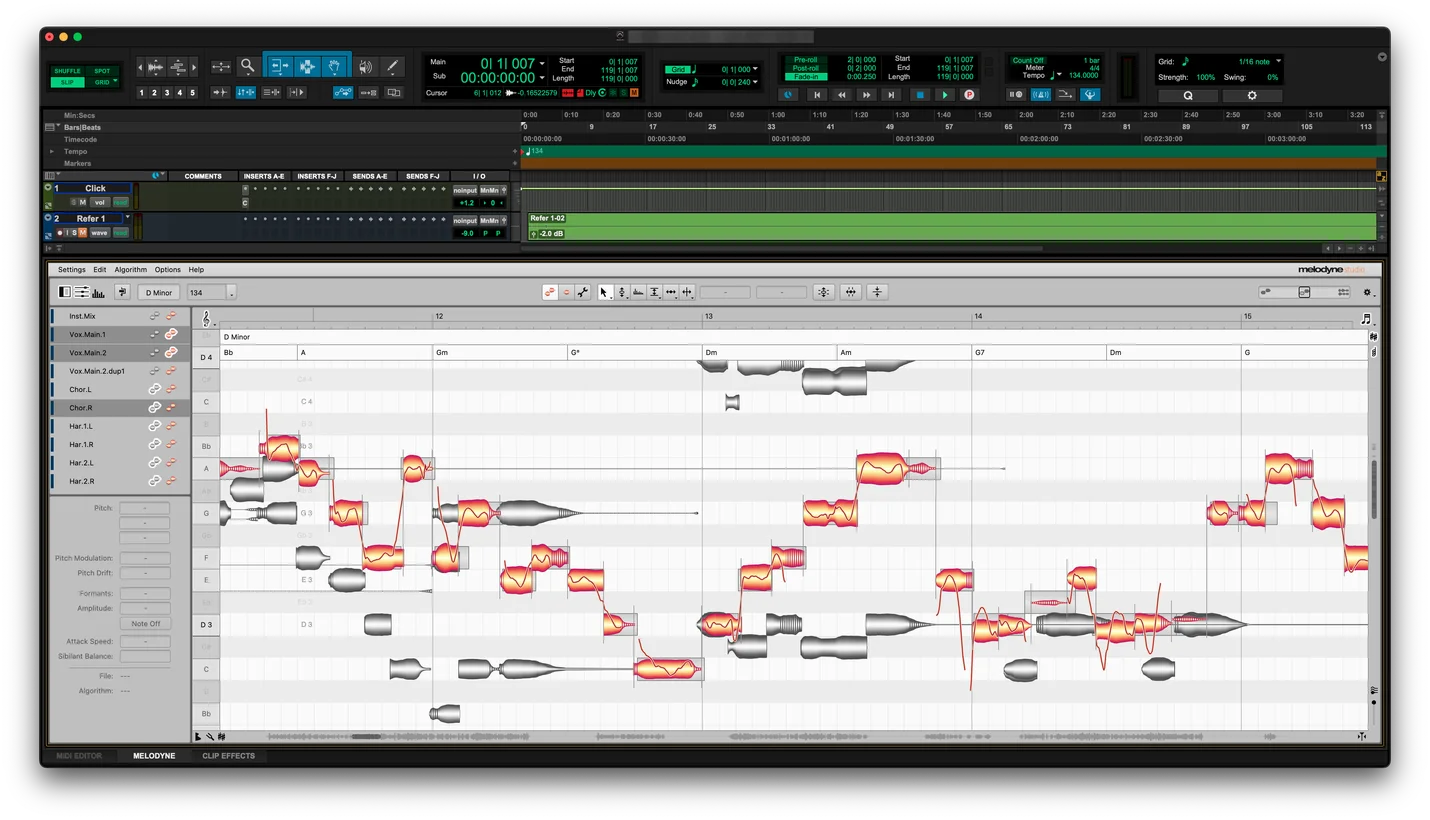This screenshot has height=820, width=1430.
Task: Select the Scrubber speaker tool
Action: click(x=365, y=66)
